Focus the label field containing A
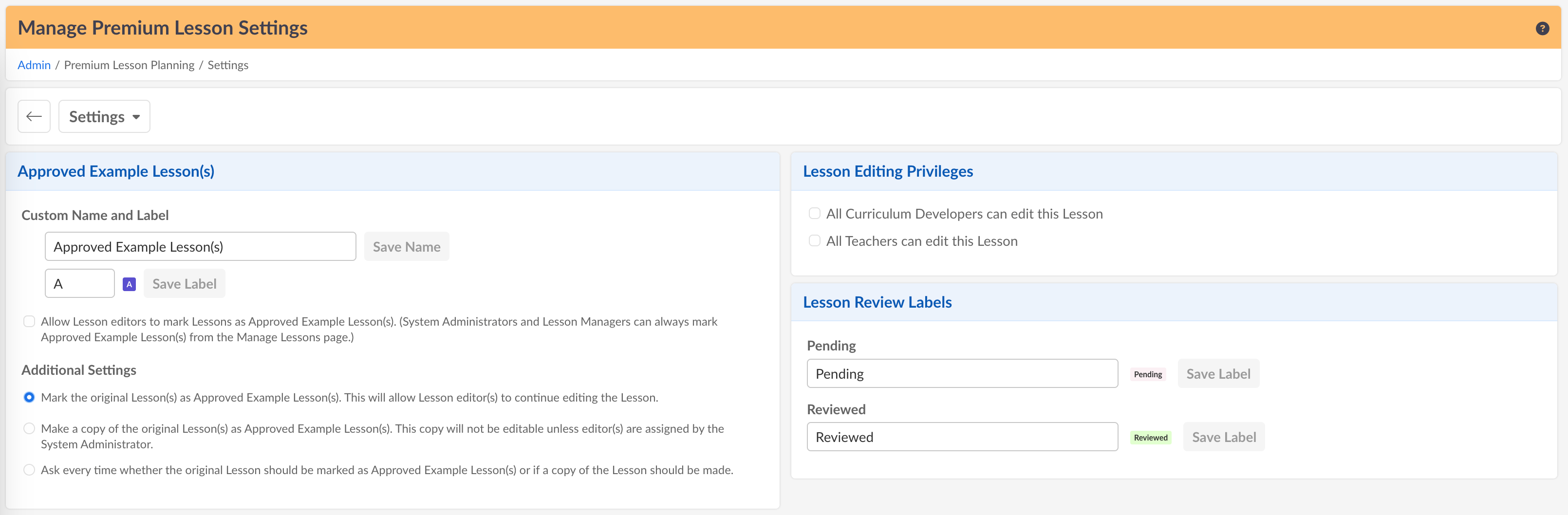The height and width of the screenshot is (515, 1568). (x=80, y=284)
